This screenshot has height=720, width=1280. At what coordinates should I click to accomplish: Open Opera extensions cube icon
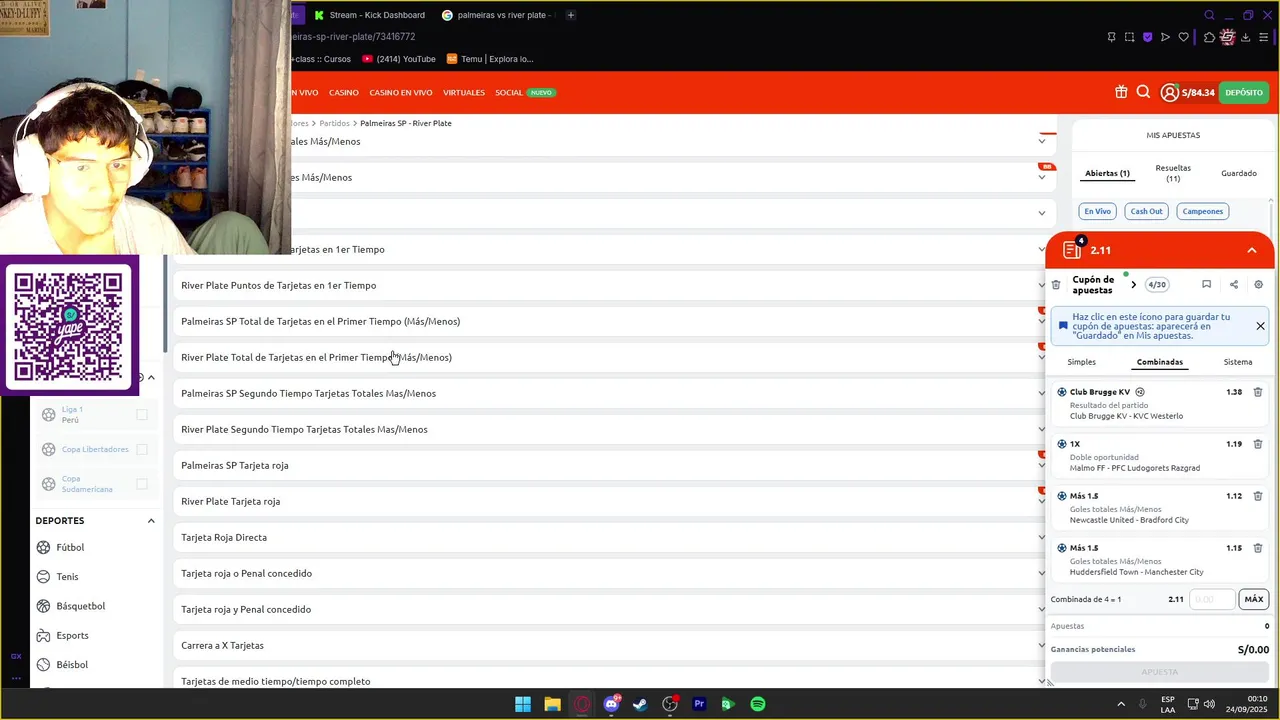[x=1209, y=37]
